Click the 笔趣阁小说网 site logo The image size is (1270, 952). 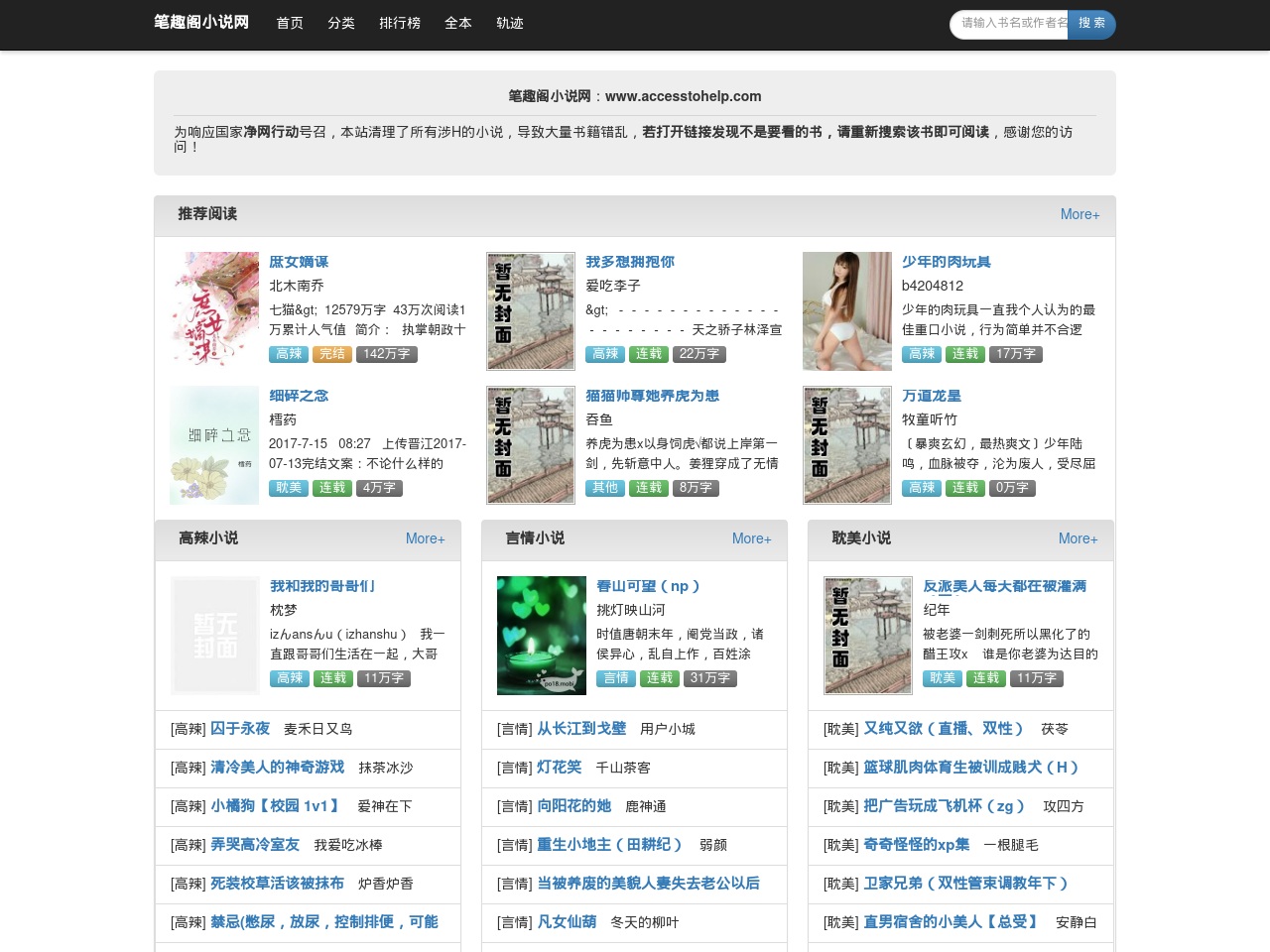tap(201, 22)
